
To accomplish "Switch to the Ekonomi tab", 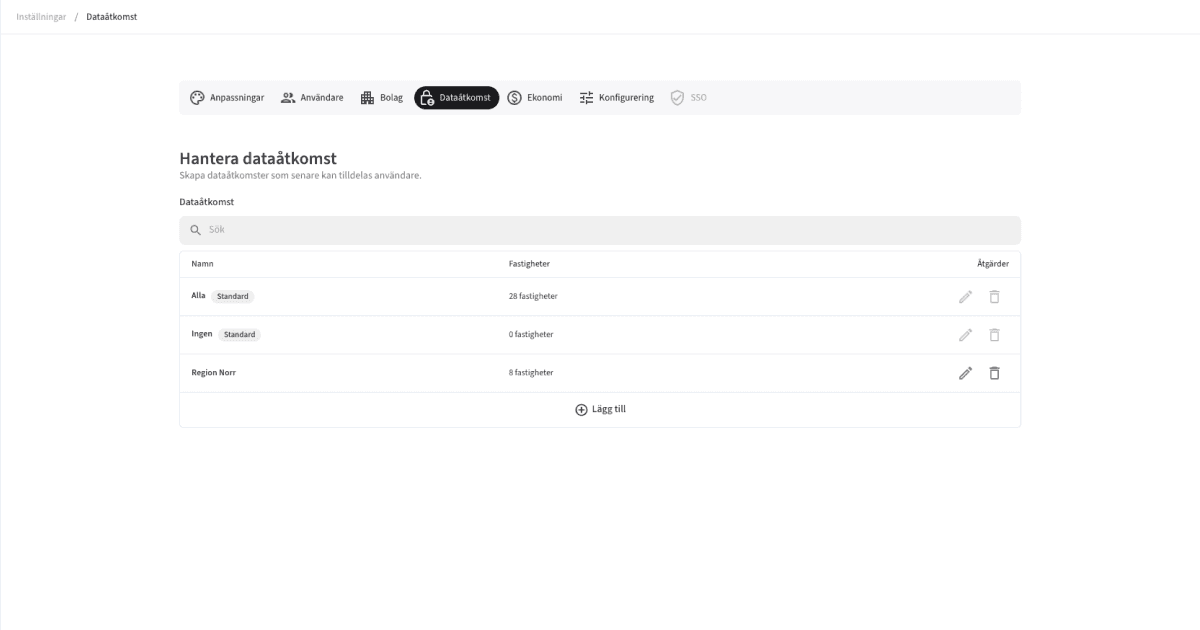I will point(534,97).
